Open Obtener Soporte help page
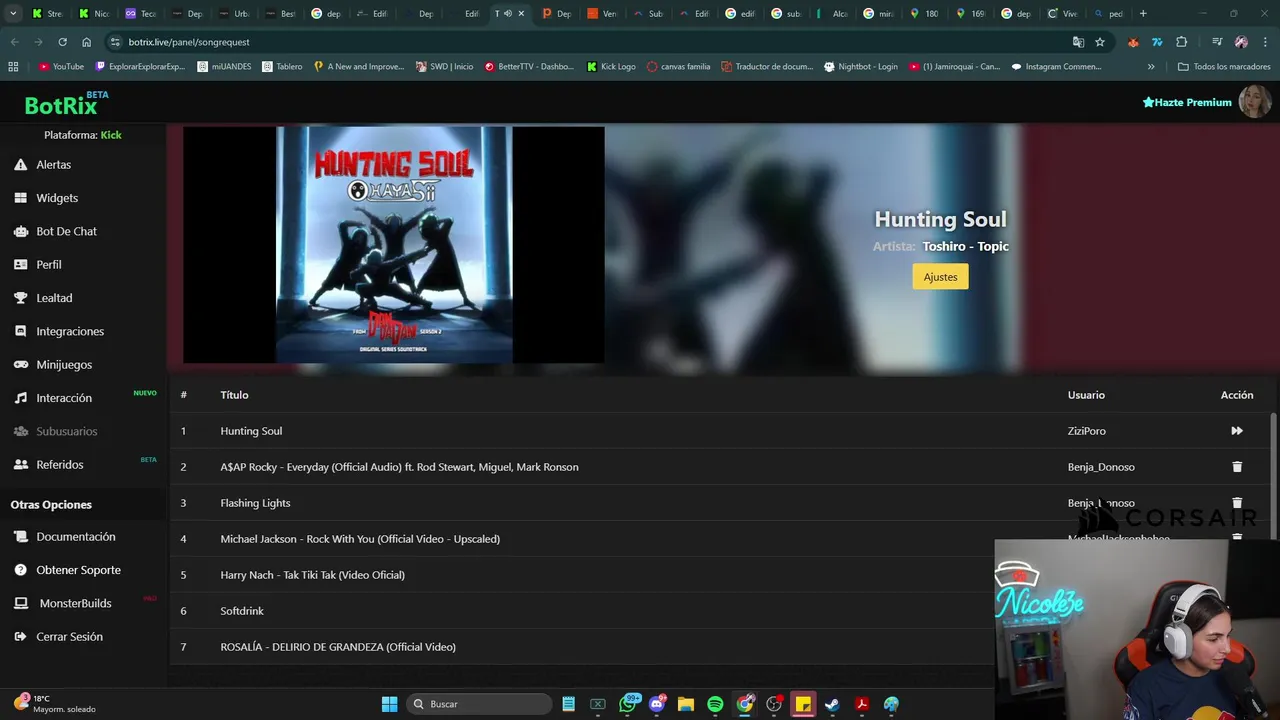 [x=78, y=570]
